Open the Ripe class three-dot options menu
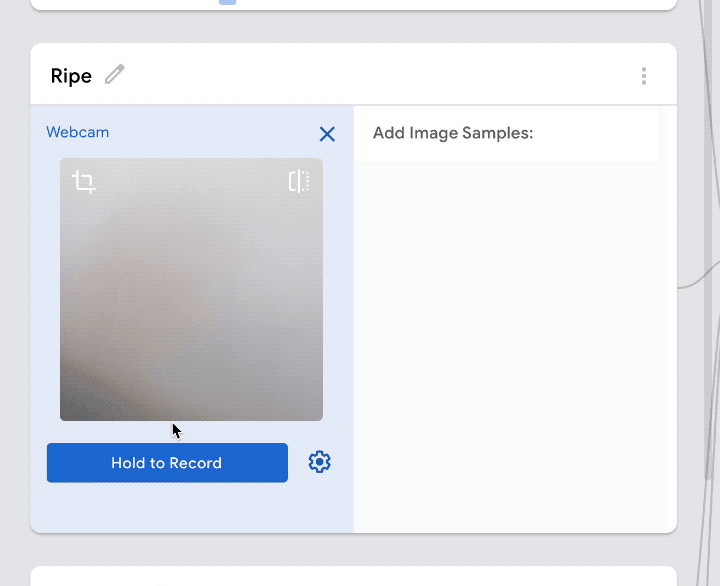 [644, 76]
